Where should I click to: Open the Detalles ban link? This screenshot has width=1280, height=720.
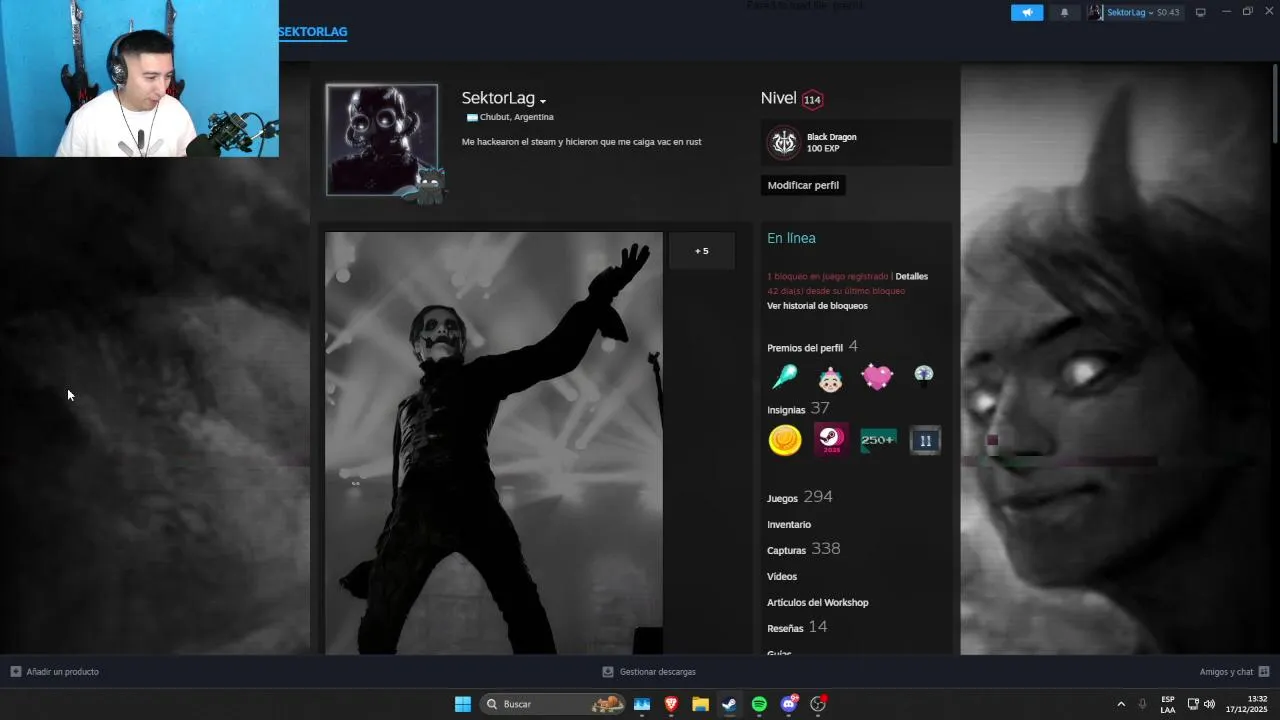[x=911, y=276]
